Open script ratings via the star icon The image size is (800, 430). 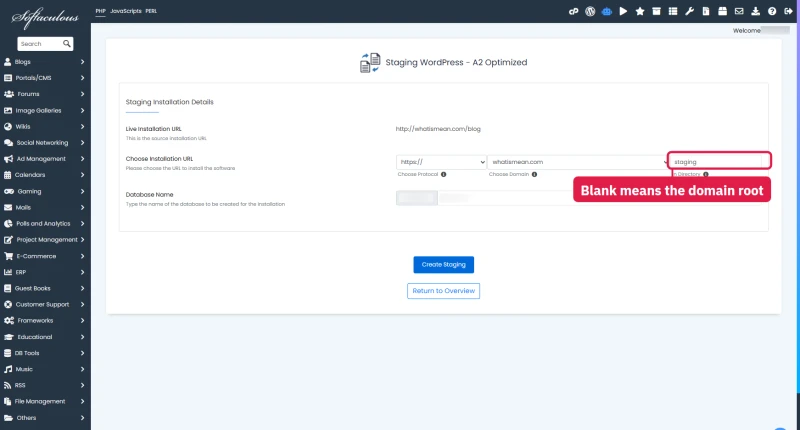(x=640, y=11)
